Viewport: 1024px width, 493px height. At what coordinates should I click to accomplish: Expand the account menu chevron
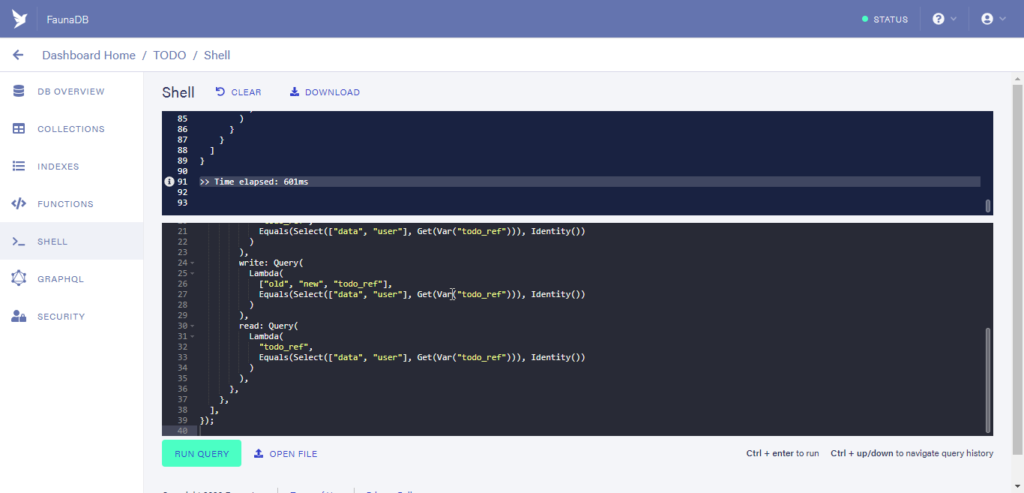point(1002,19)
